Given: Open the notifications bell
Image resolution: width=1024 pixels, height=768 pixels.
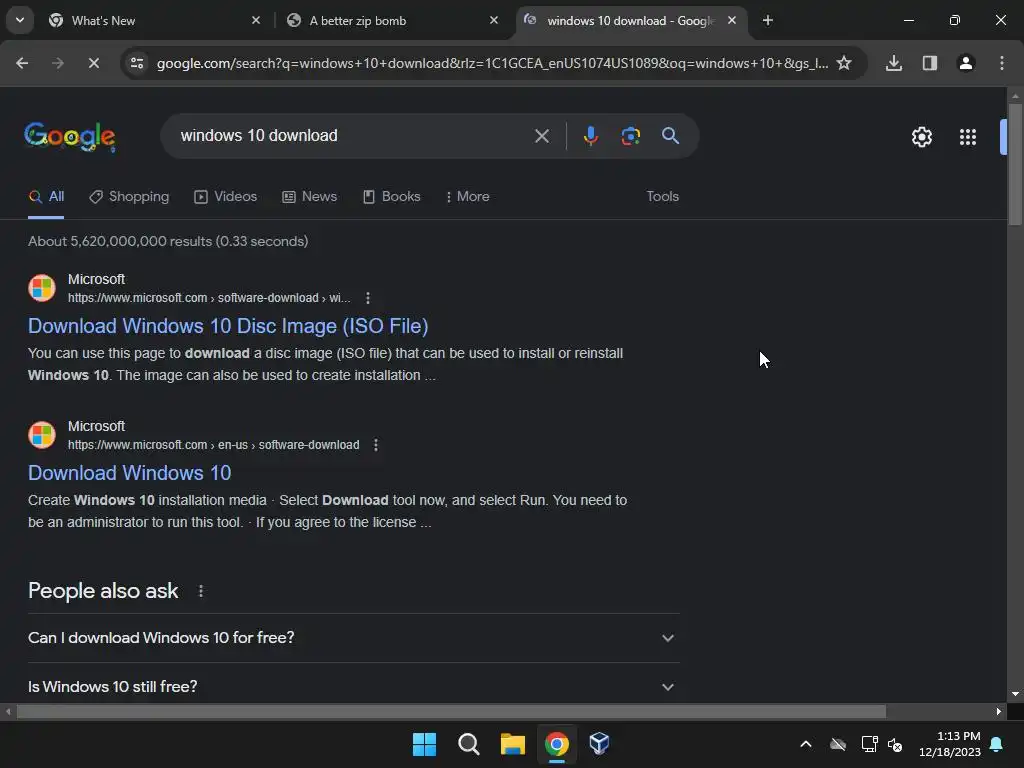Looking at the screenshot, I should click(997, 744).
